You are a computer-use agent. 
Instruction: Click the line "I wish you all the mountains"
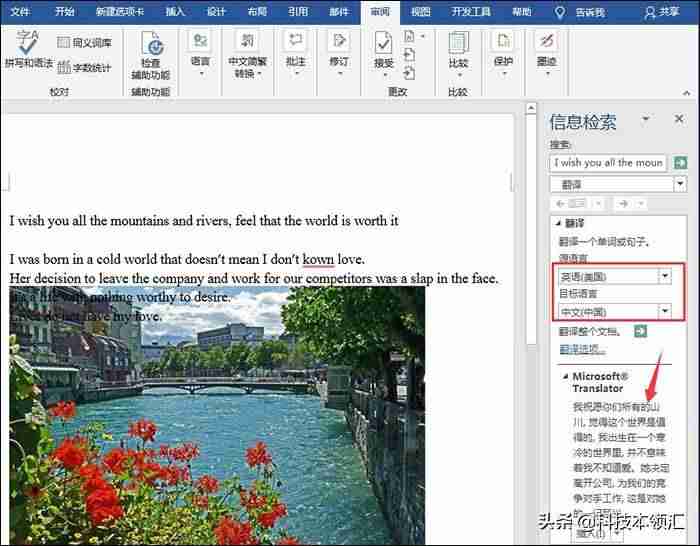(x=204, y=221)
